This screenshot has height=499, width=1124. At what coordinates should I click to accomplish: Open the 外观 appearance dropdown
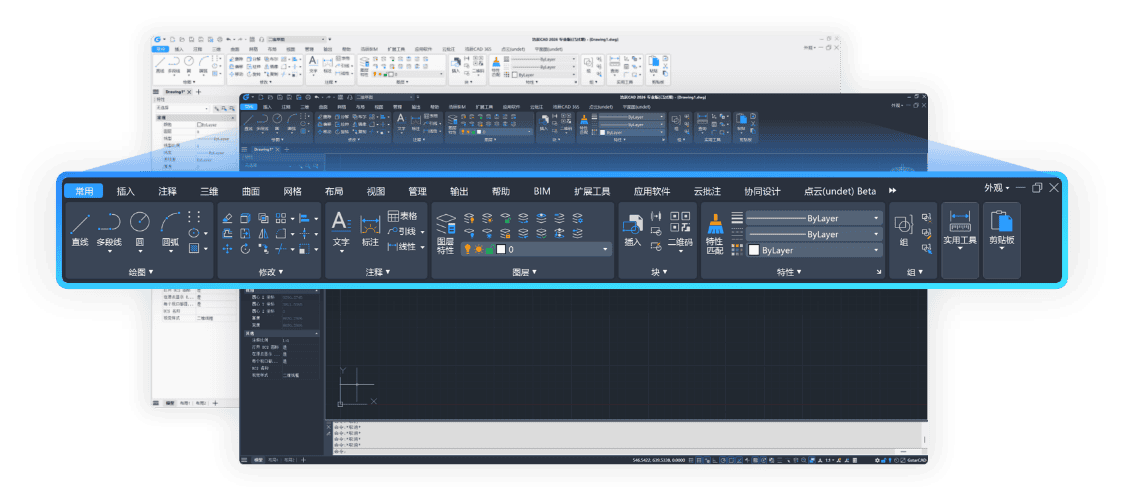pyautogui.click(x=996, y=188)
